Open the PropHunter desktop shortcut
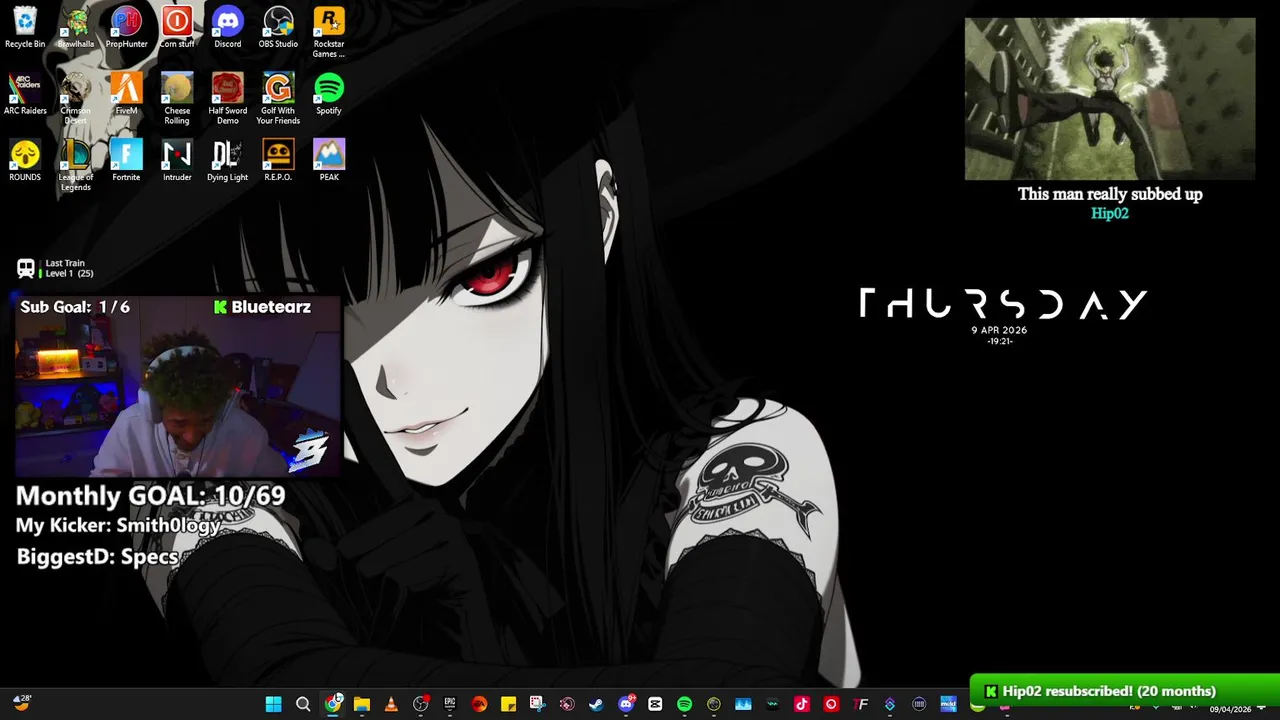 click(126, 27)
